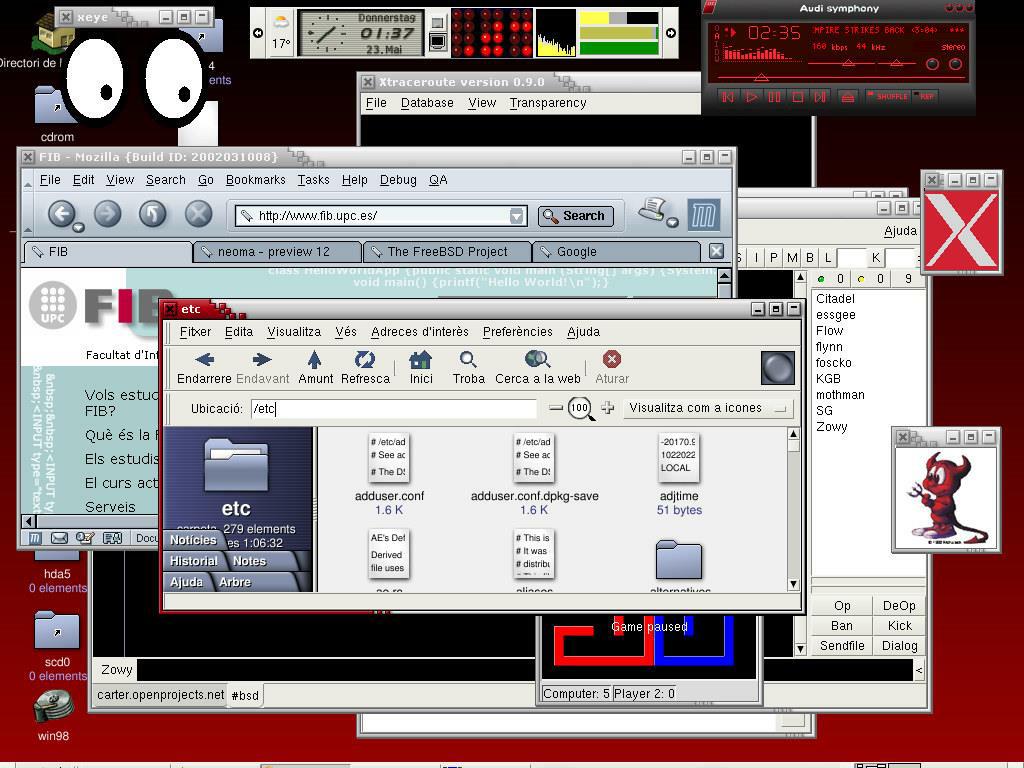Click the Mozilla Search button
This screenshot has width=1024, height=768.
pos(575,216)
